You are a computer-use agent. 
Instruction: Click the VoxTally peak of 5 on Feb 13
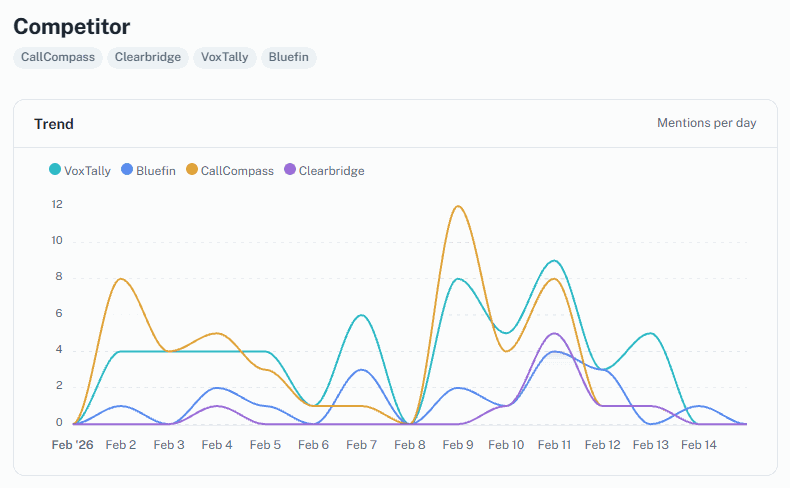(x=650, y=333)
